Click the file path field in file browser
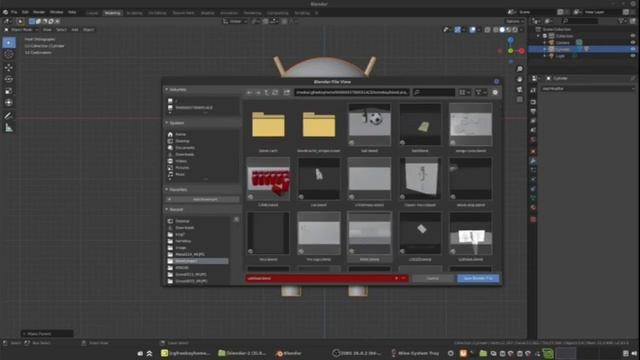 351,93
